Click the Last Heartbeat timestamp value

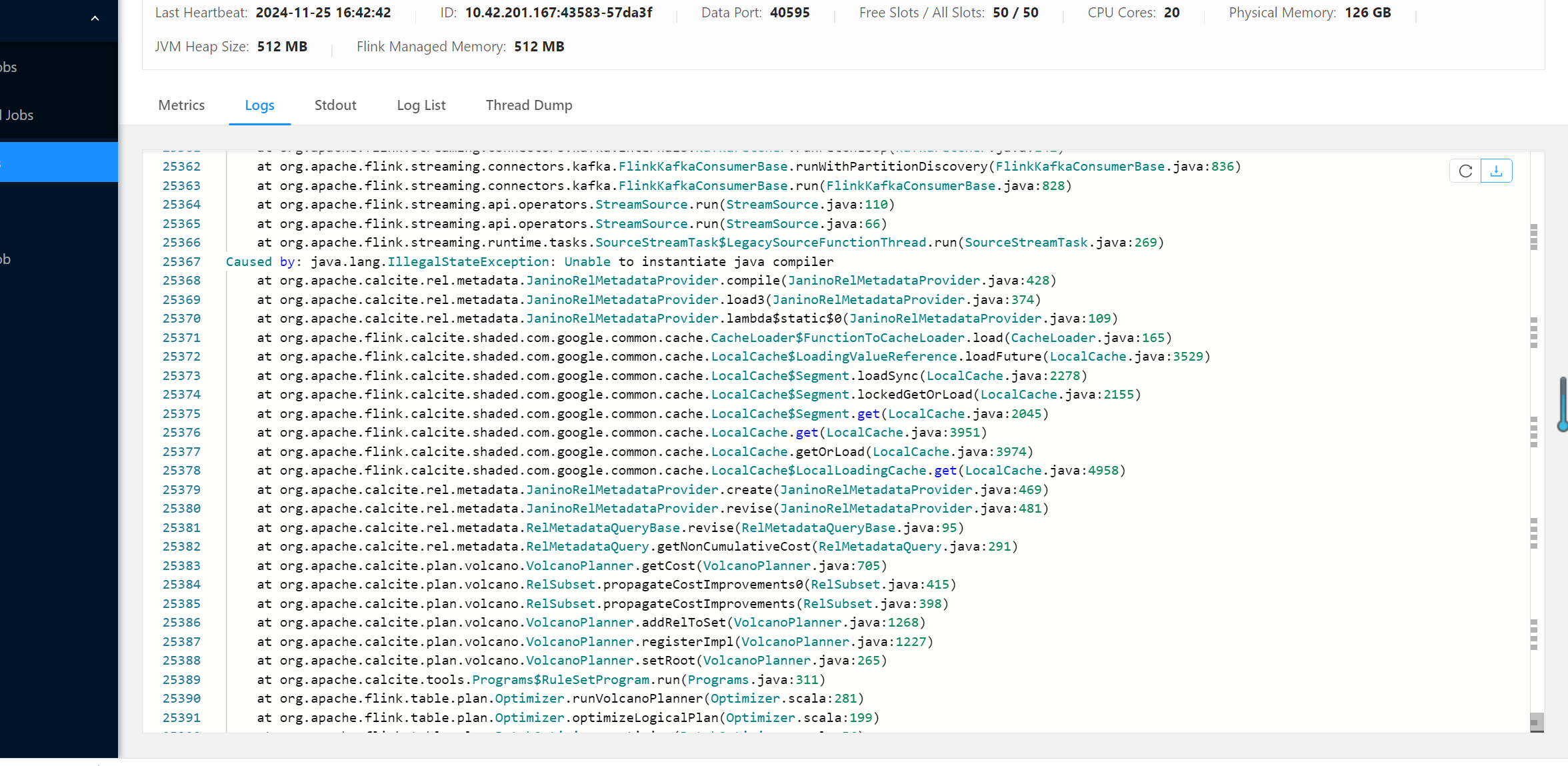tap(323, 13)
